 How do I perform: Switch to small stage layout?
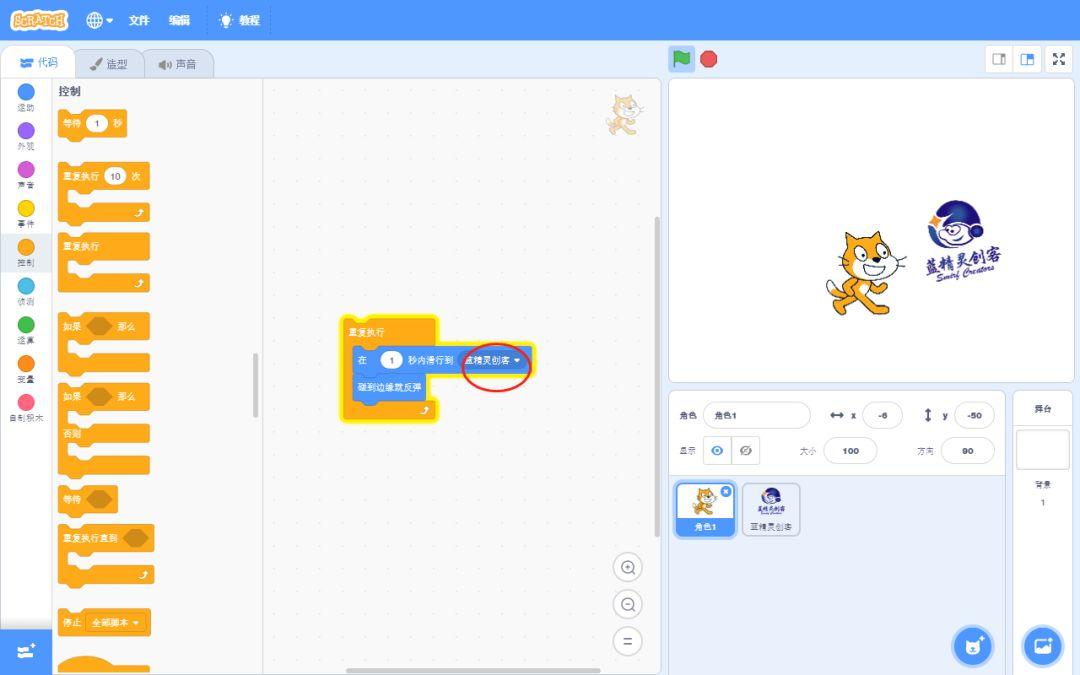pos(999,59)
